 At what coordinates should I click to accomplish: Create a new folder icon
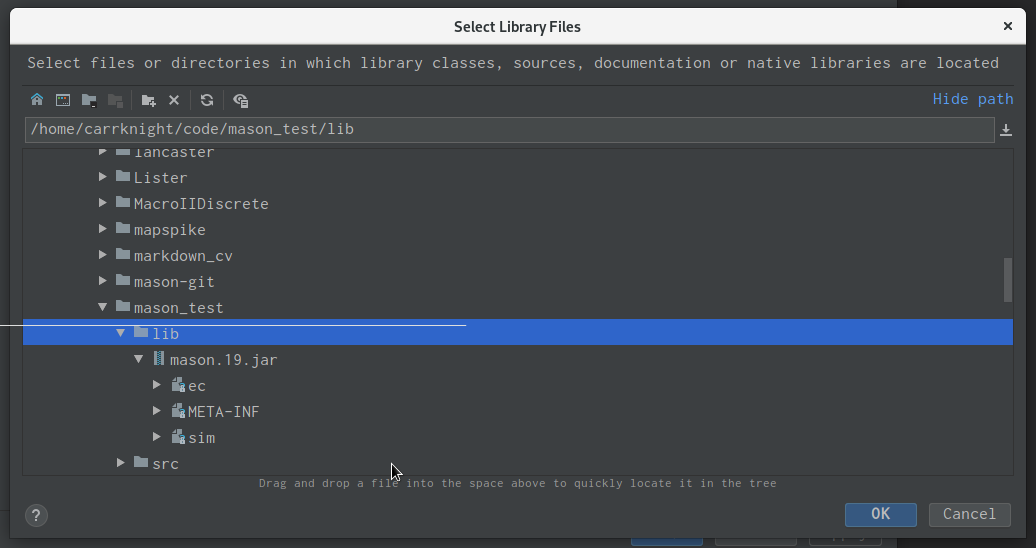tap(148, 100)
